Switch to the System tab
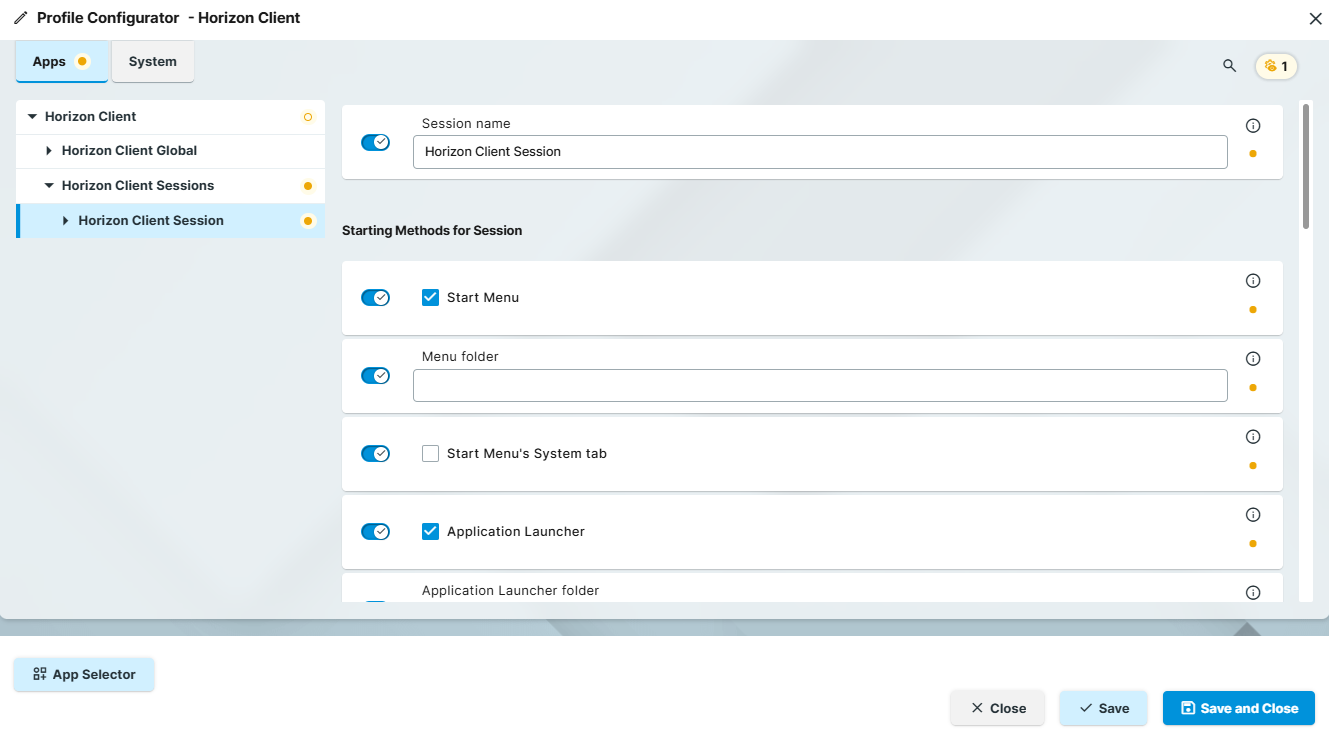Viewport: 1329px width, 739px height. coord(152,62)
